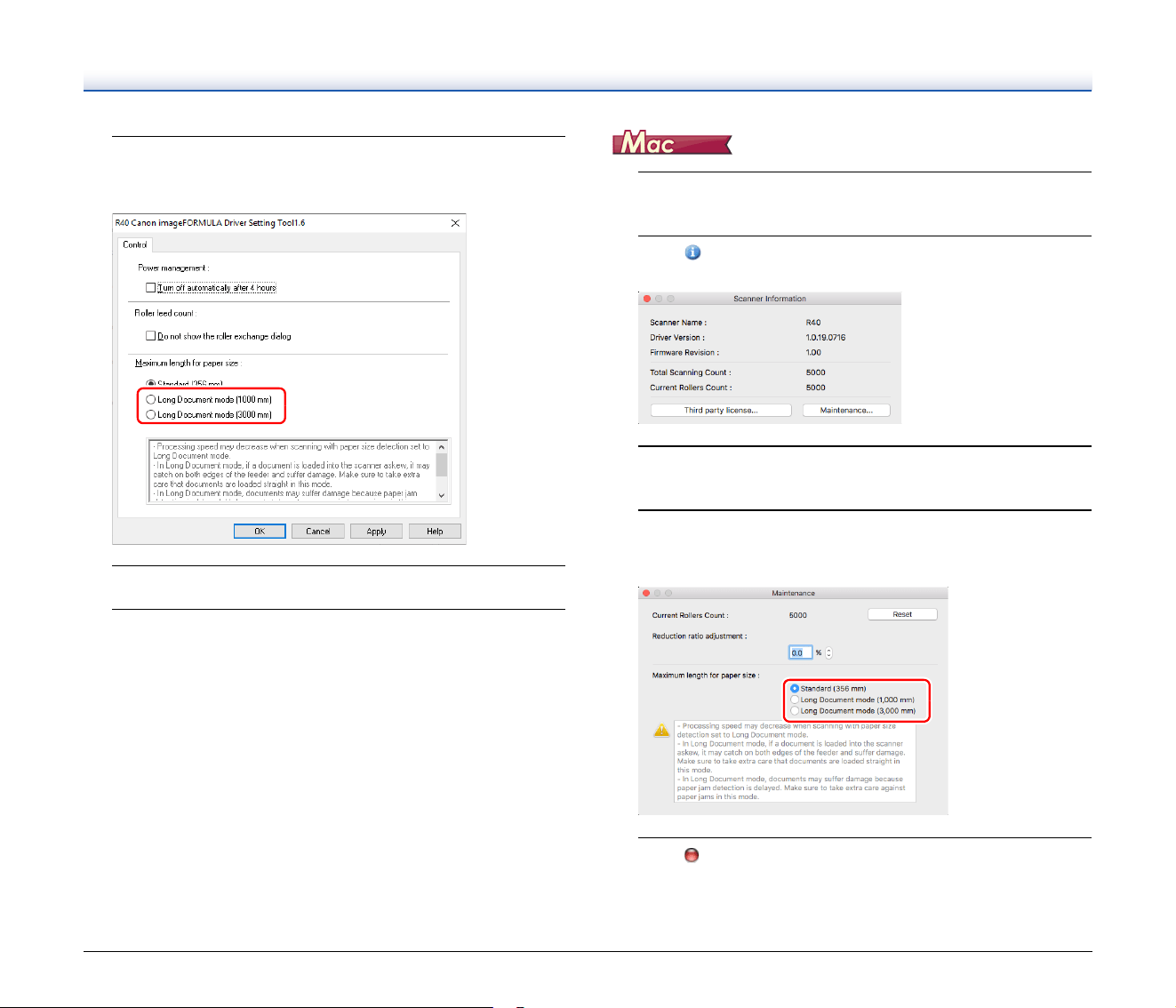This screenshot has height=1008, width=1176.
Task: Click the reduction ratio adjustment field
Action: [801, 652]
